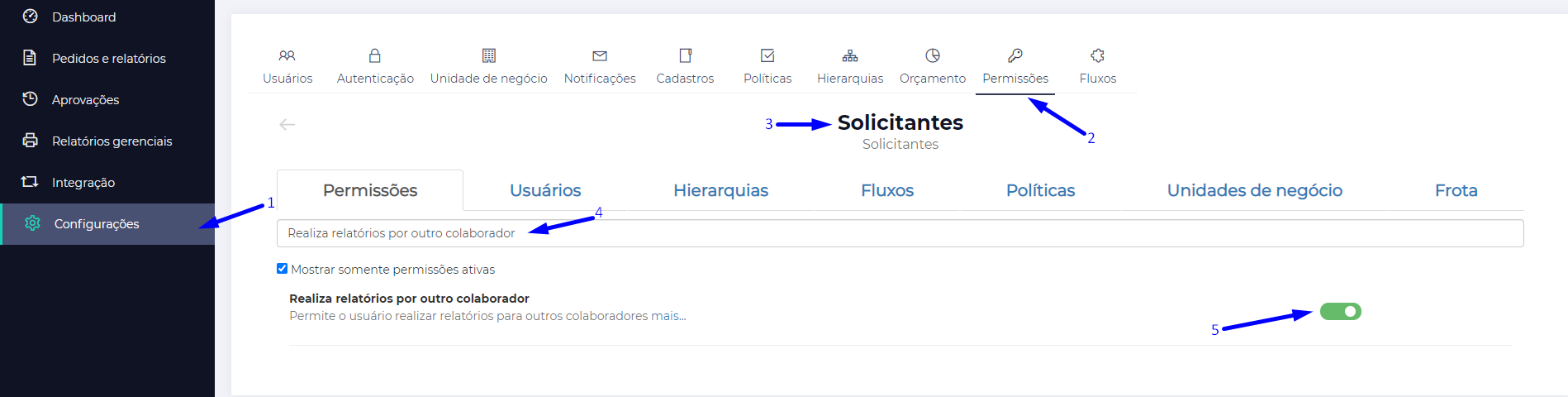The height and width of the screenshot is (397, 1568).
Task: Disable Realiza relatórios por outro colaborador toggle
Action: click(x=1340, y=312)
